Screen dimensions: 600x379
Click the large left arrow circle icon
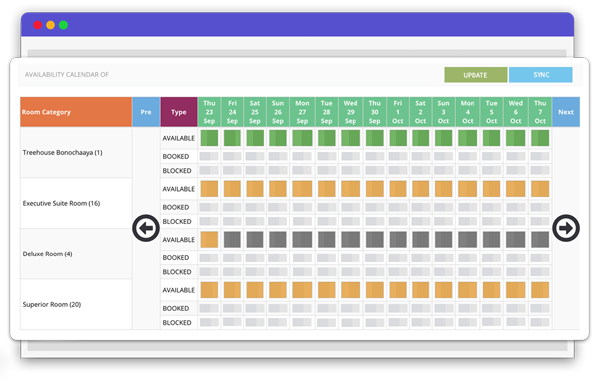pos(146,228)
